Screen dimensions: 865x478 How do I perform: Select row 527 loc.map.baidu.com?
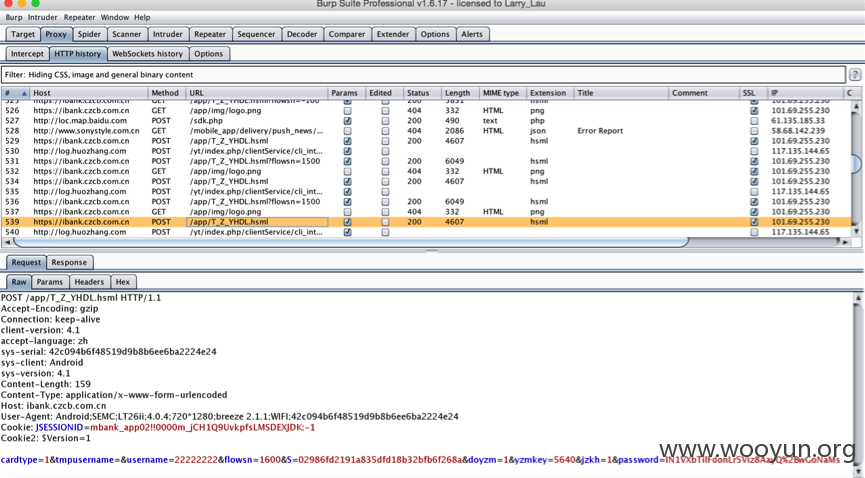pyautogui.click(x=426, y=121)
